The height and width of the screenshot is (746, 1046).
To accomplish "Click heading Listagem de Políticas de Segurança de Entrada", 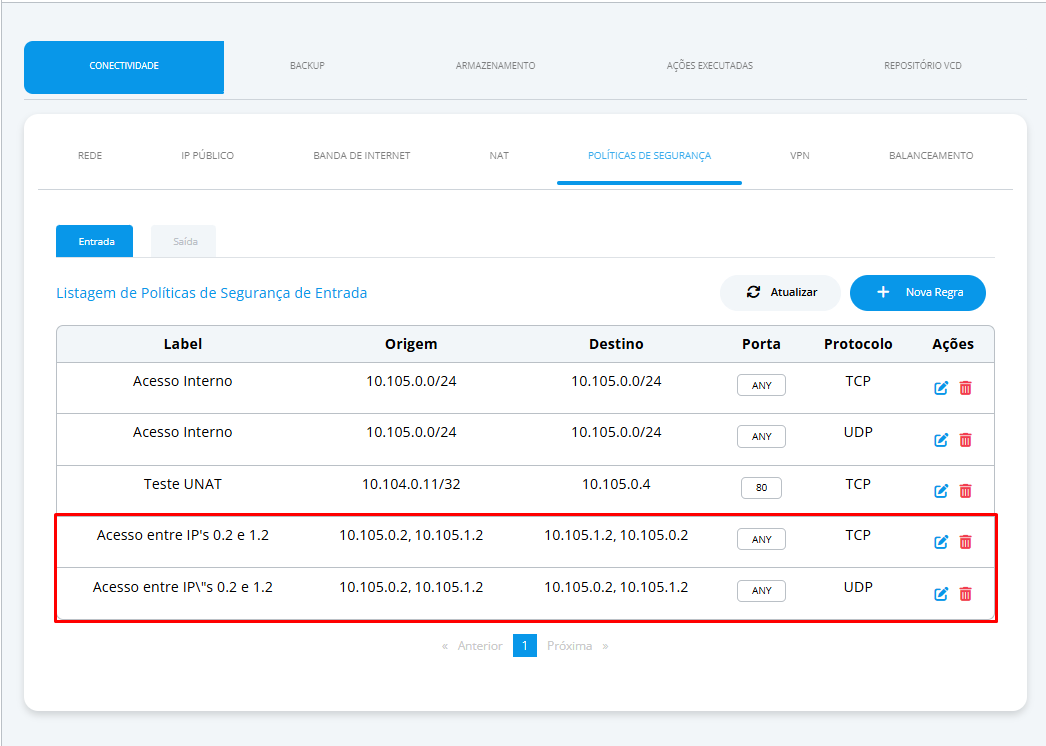I will pyautogui.click(x=211, y=293).
